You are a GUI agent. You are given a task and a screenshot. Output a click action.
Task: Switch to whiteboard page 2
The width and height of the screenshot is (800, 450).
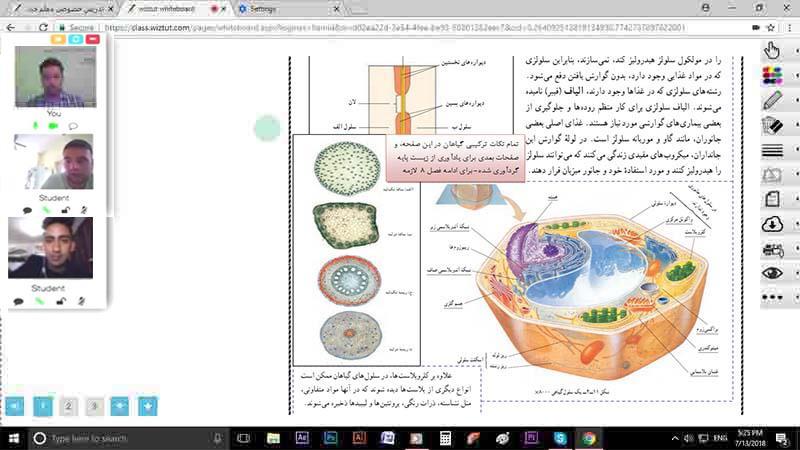coord(67,406)
